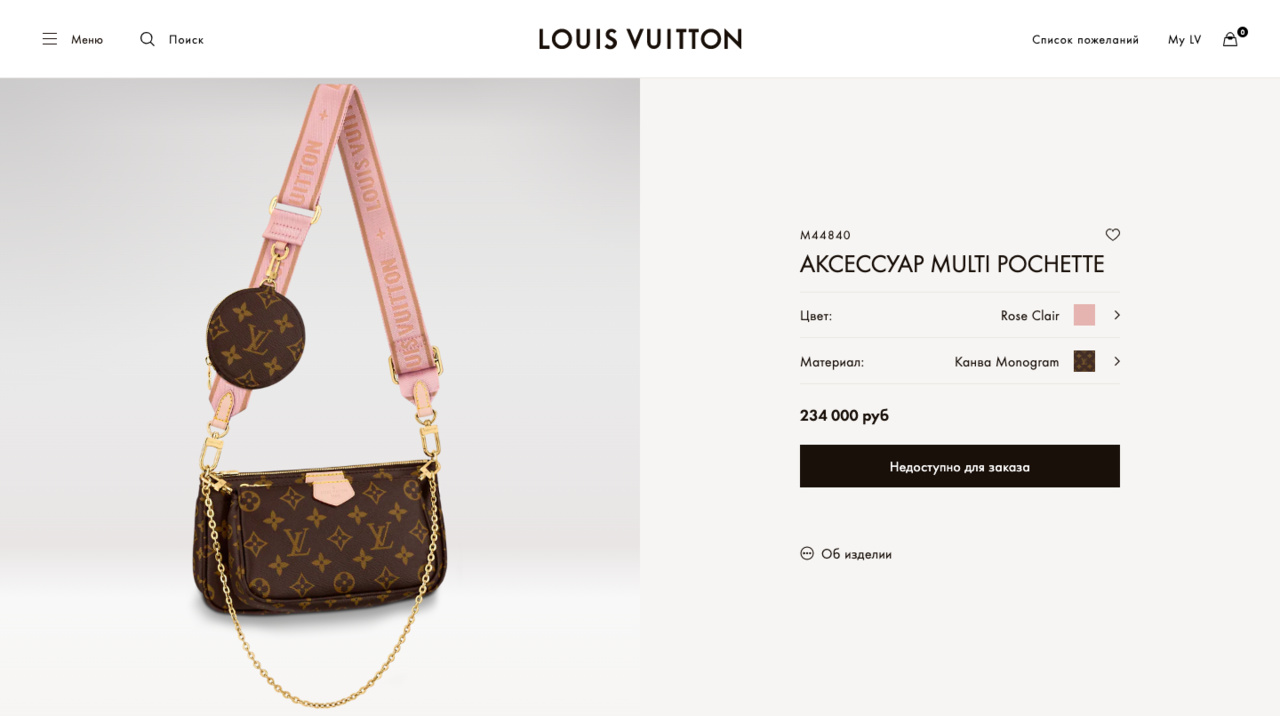Open the Rose Clair color option row

click(960, 315)
